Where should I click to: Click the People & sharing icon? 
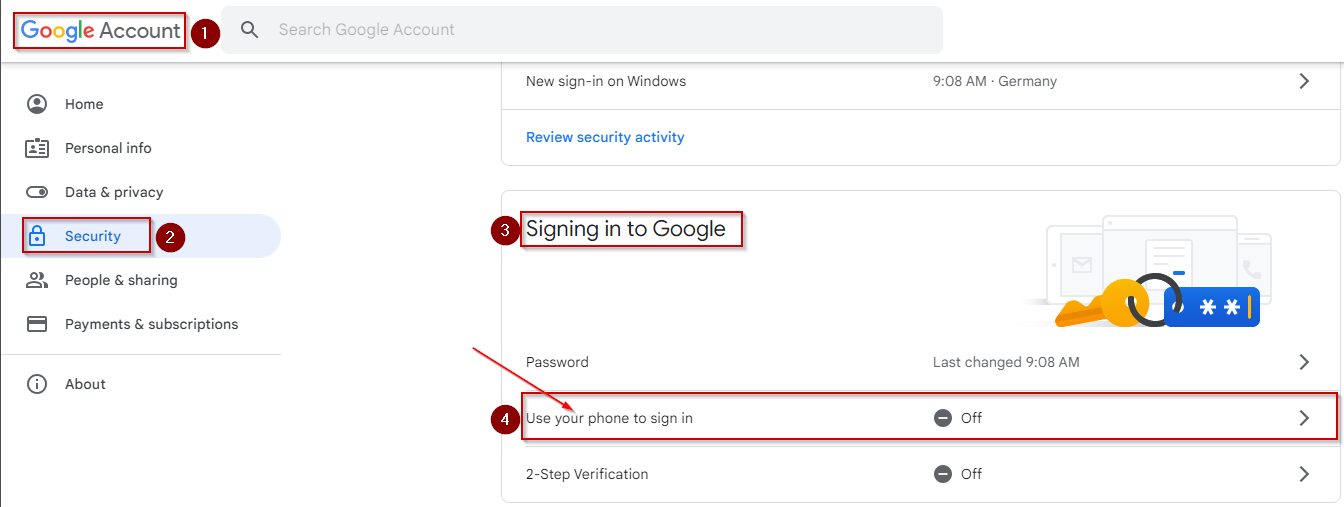37,280
